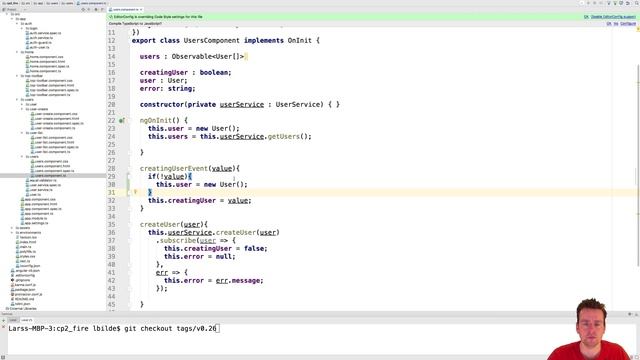The height and width of the screenshot is (360, 640).
Task: Click the Project panel hide icon
Action: [102, 9]
